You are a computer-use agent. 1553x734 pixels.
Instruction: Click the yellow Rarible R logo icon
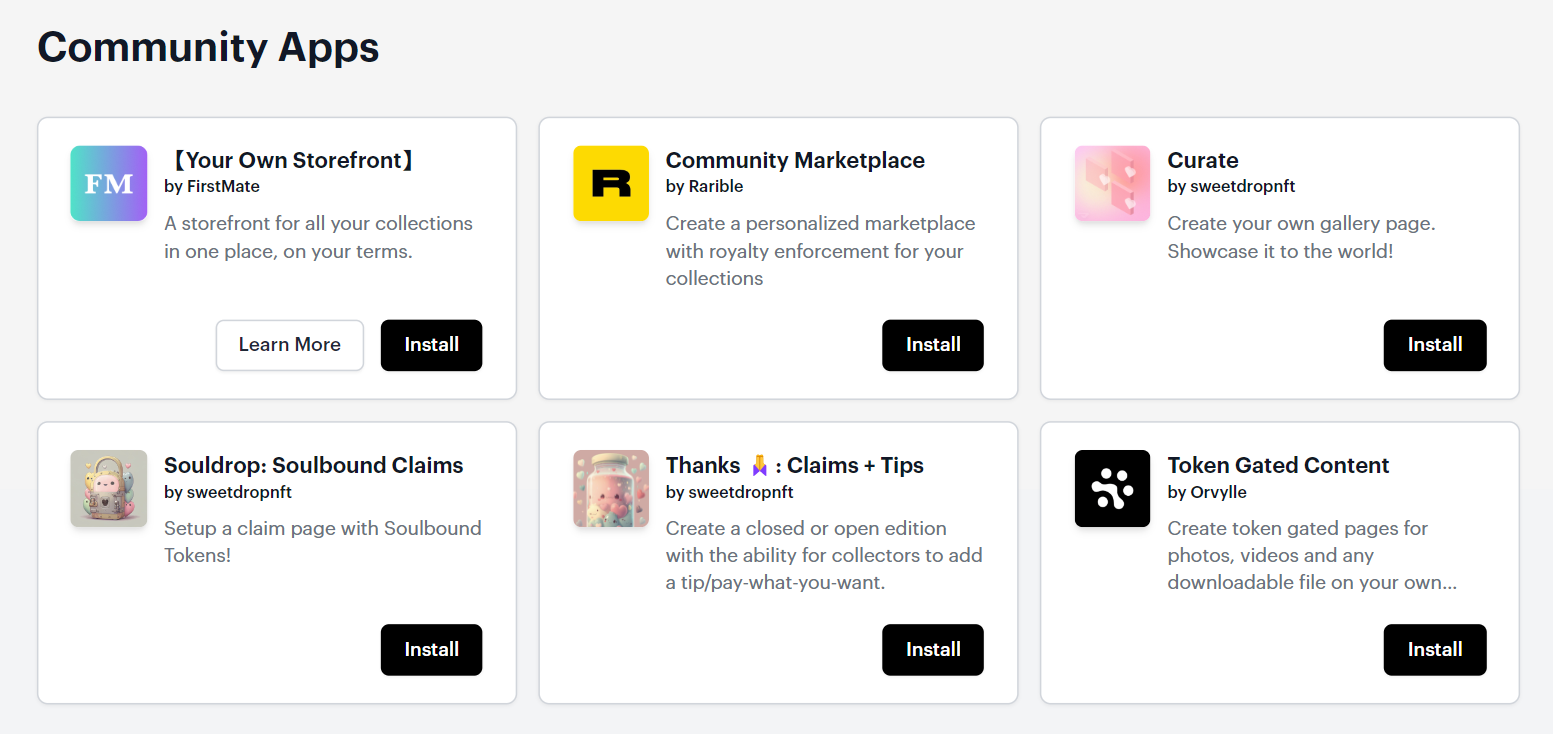(x=611, y=183)
